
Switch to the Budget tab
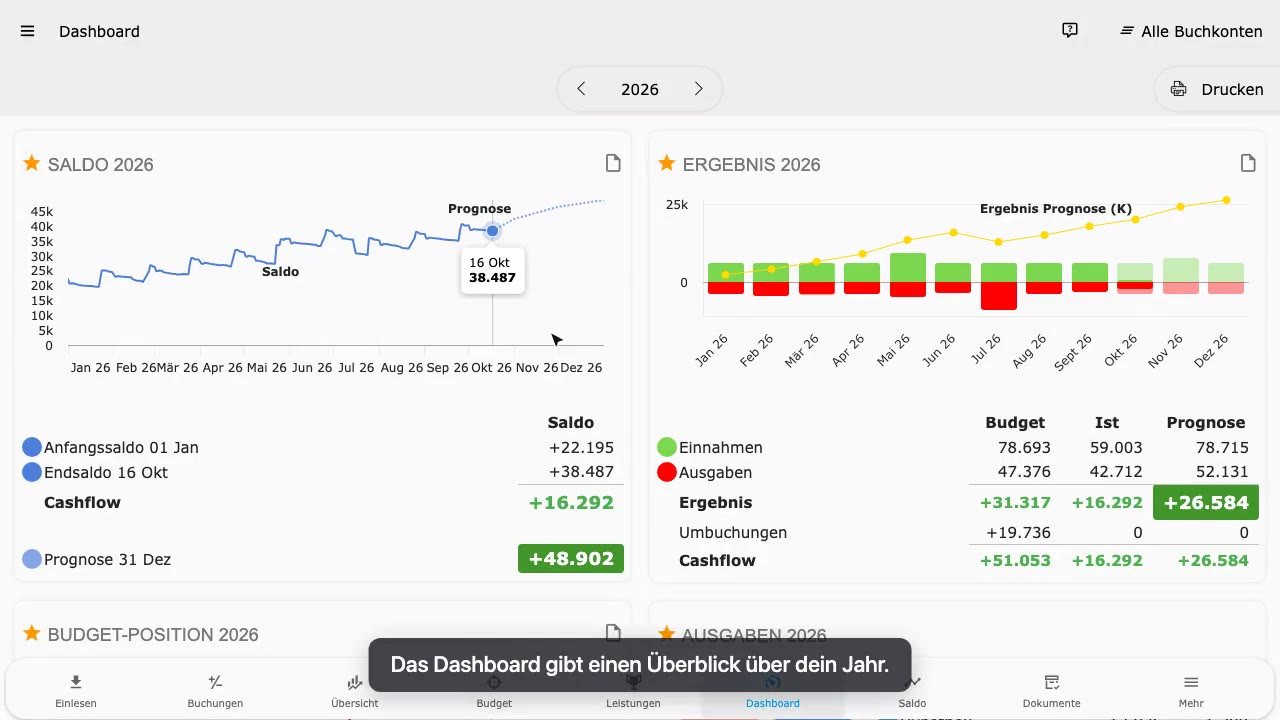(x=494, y=689)
